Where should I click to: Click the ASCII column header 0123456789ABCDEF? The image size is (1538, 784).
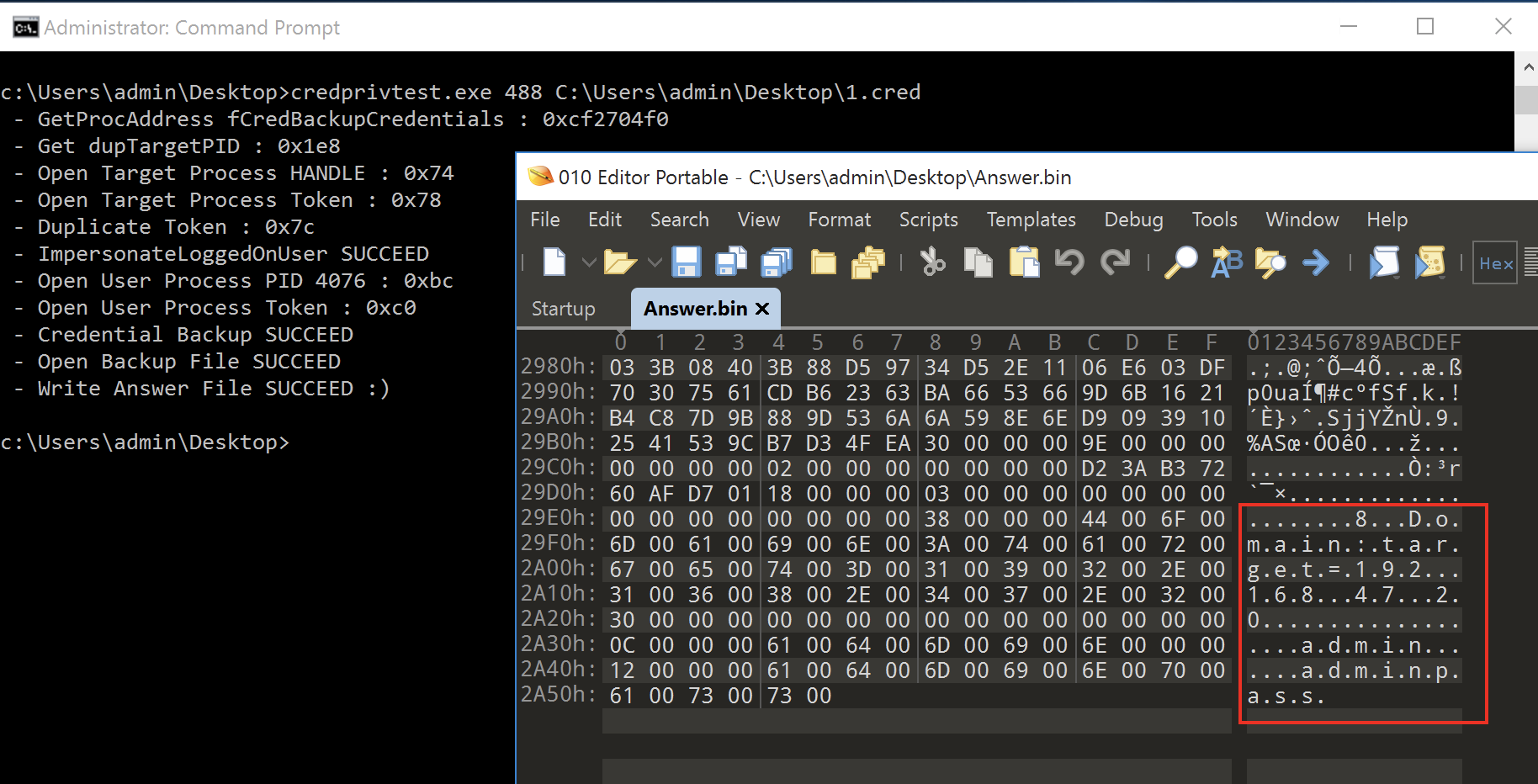click(x=1355, y=342)
